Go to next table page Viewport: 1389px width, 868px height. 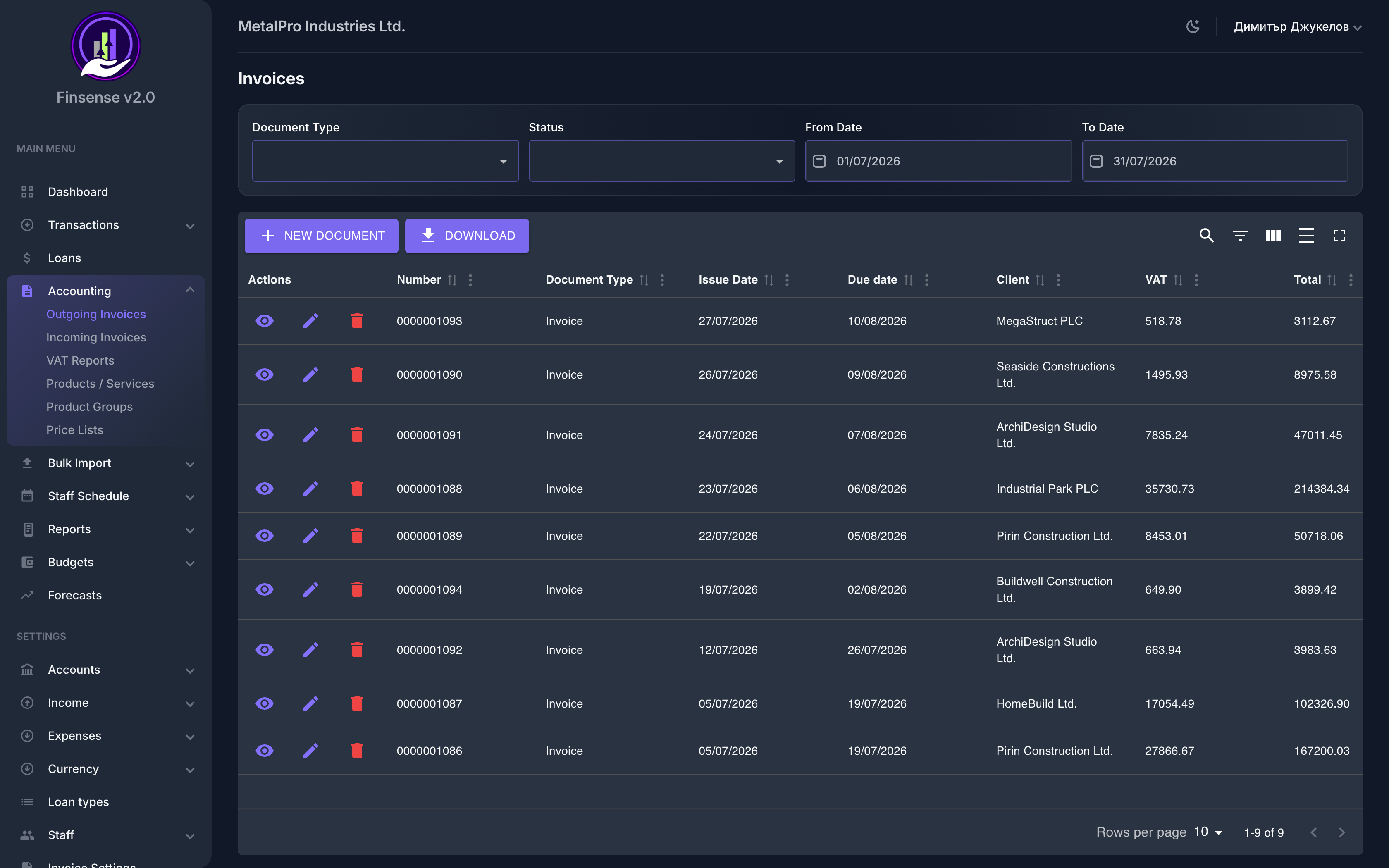click(x=1341, y=832)
